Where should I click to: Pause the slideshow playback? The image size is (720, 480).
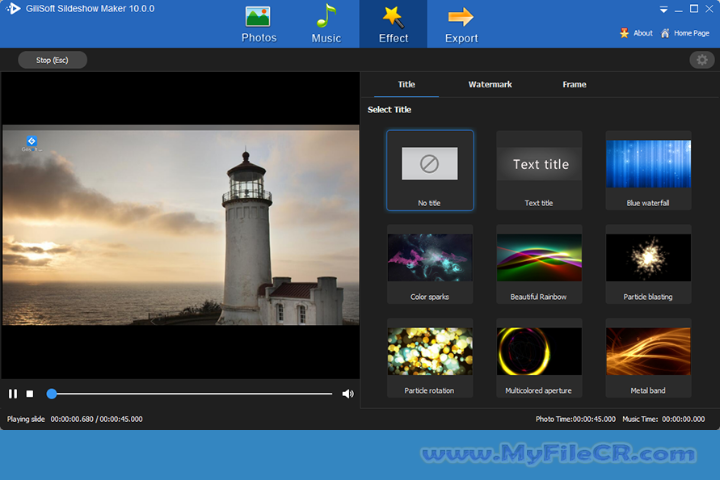[x=13, y=394]
